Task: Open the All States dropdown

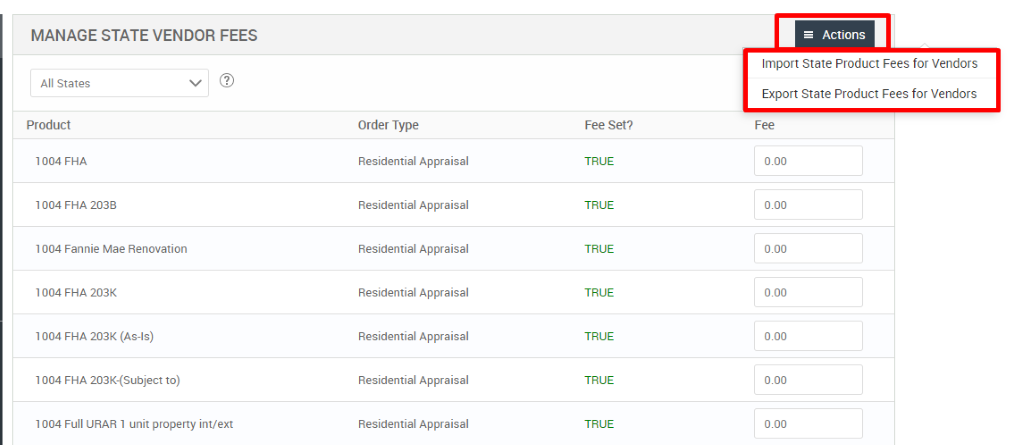Action: [x=120, y=83]
